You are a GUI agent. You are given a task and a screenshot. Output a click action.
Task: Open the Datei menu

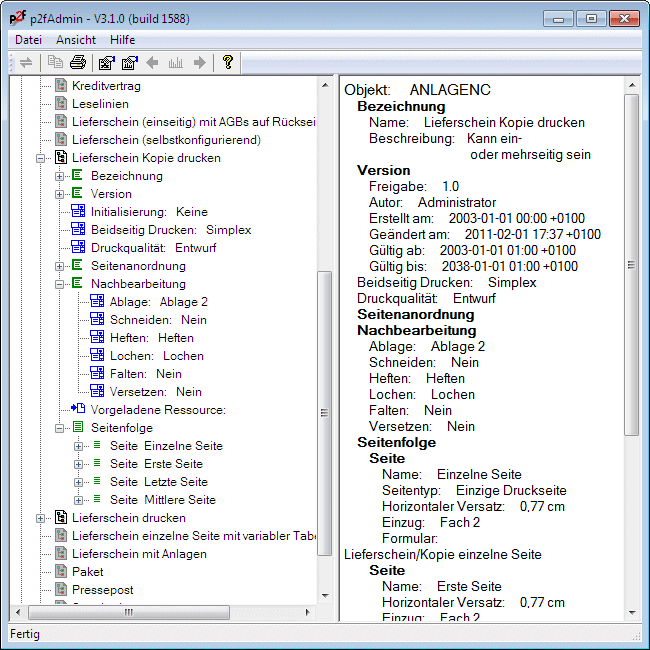(28, 40)
